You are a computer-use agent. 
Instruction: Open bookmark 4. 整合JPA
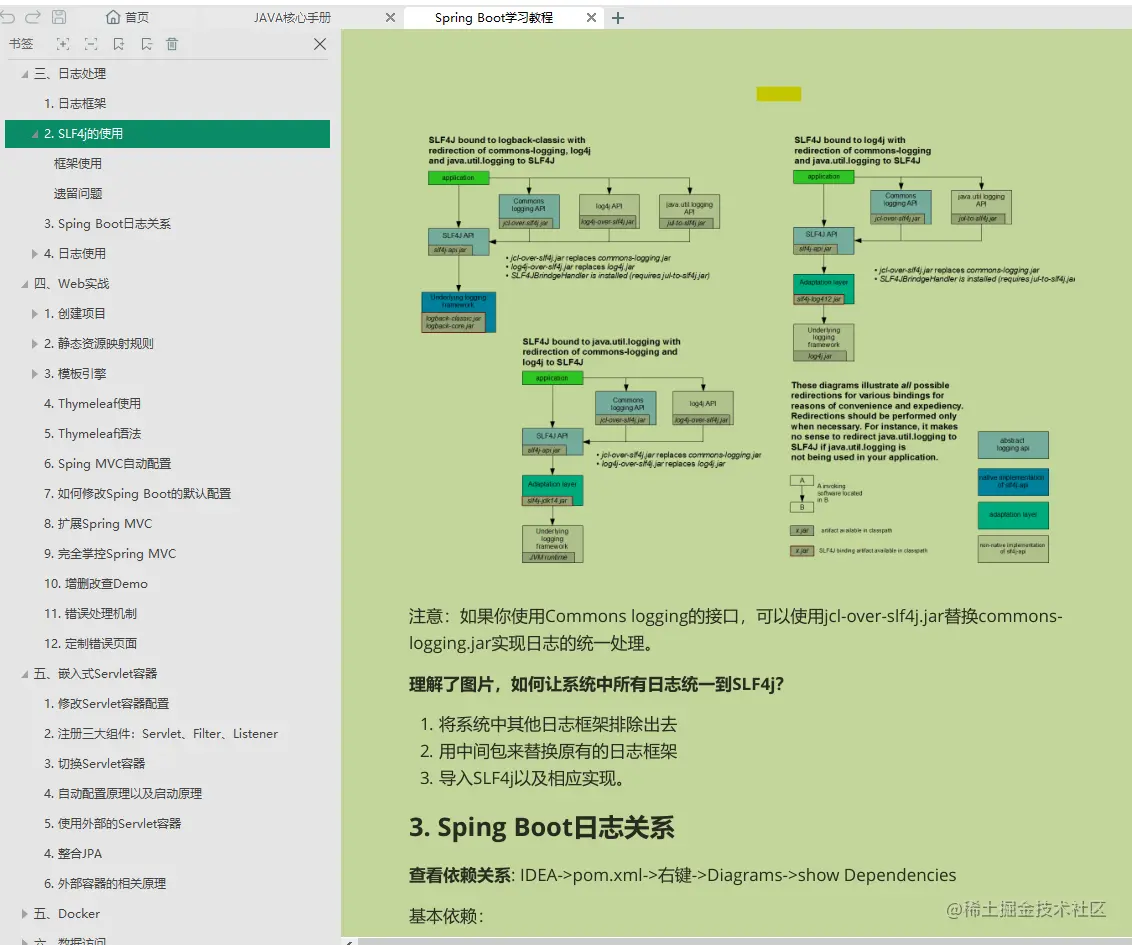coord(73,853)
